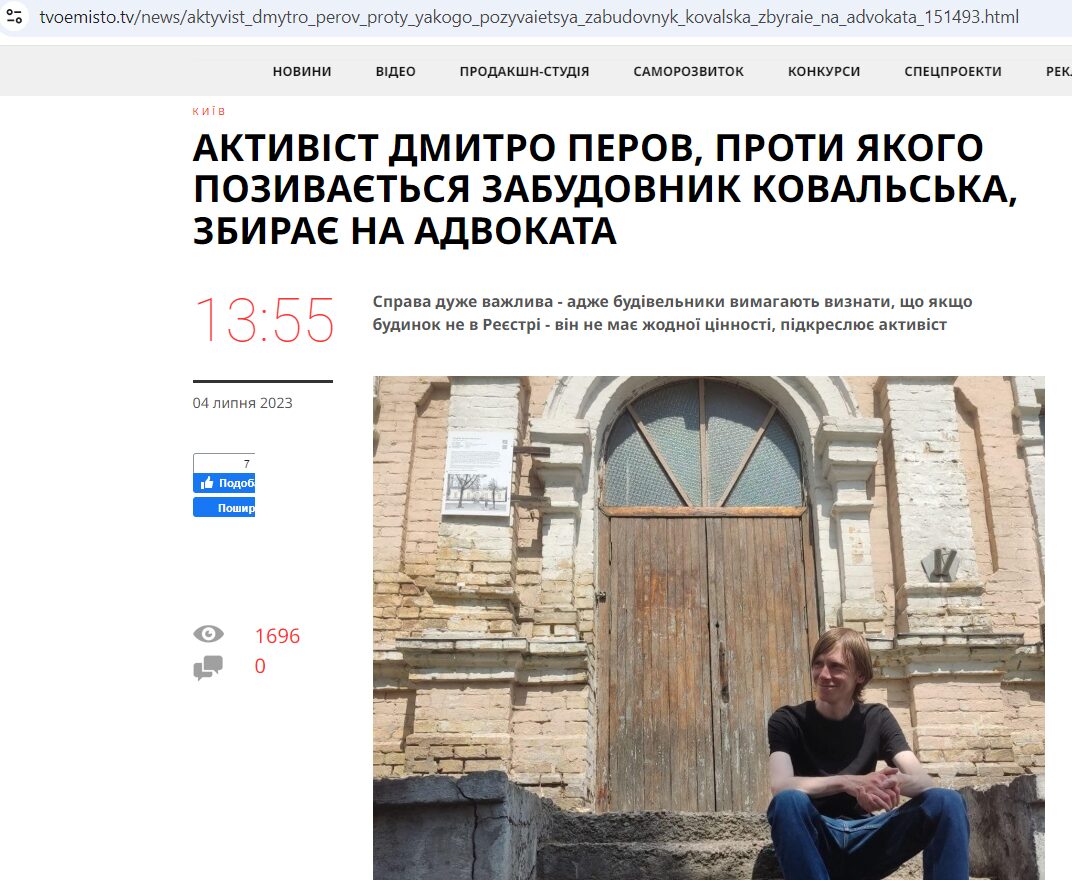Click the 0 comments count
This screenshot has width=1072, height=880.
click(x=260, y=666)
